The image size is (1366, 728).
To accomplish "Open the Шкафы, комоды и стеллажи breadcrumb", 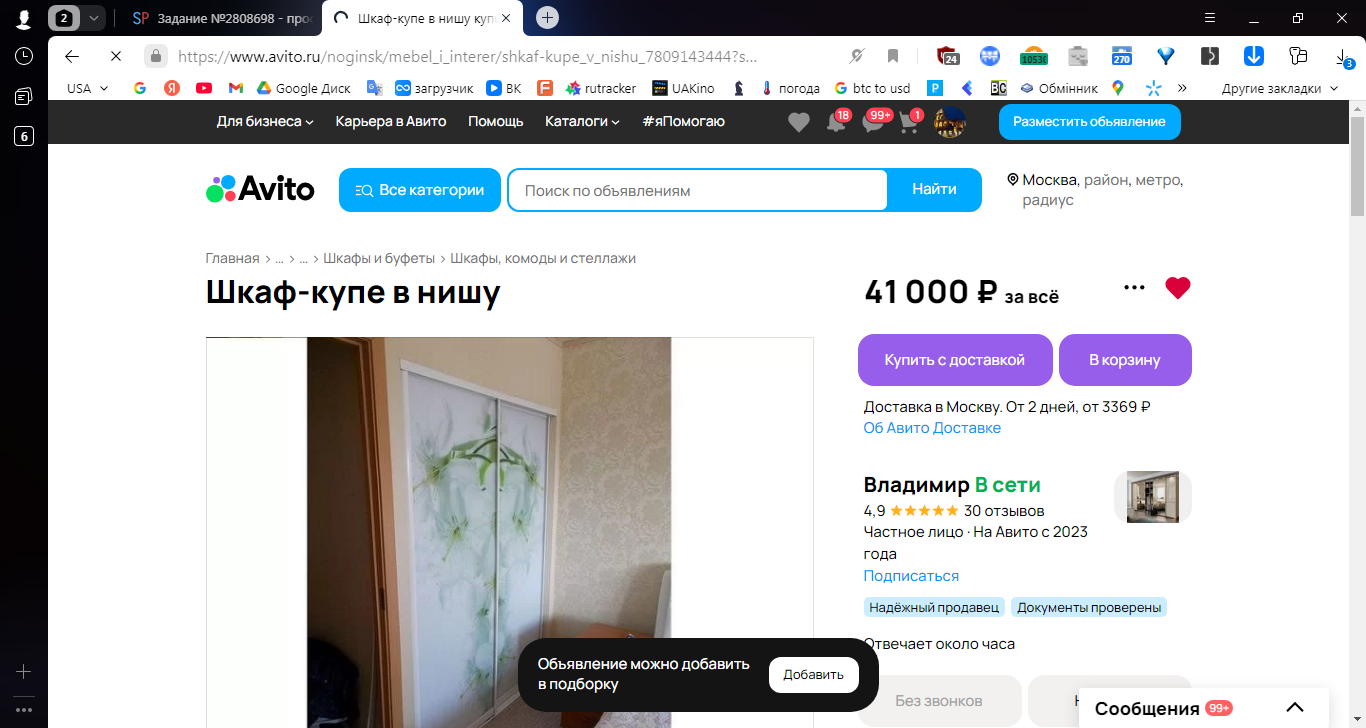I will [543, 258].
